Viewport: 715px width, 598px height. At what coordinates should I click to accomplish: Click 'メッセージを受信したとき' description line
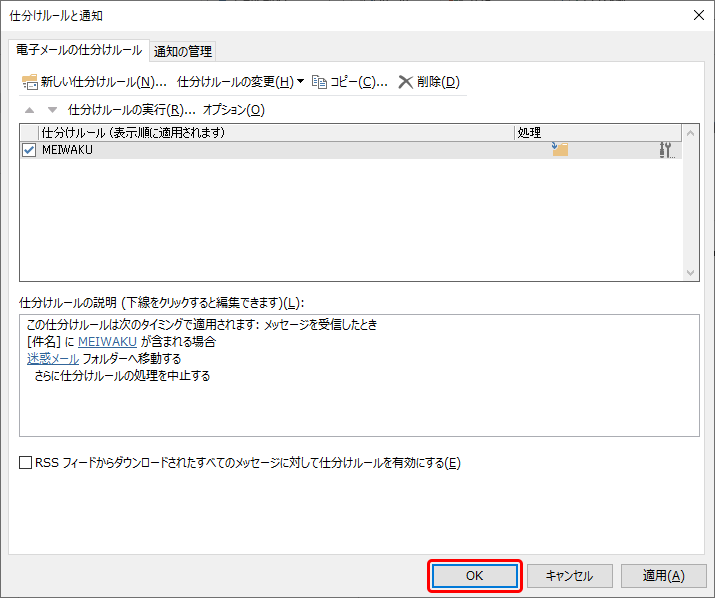click(321, 325)
